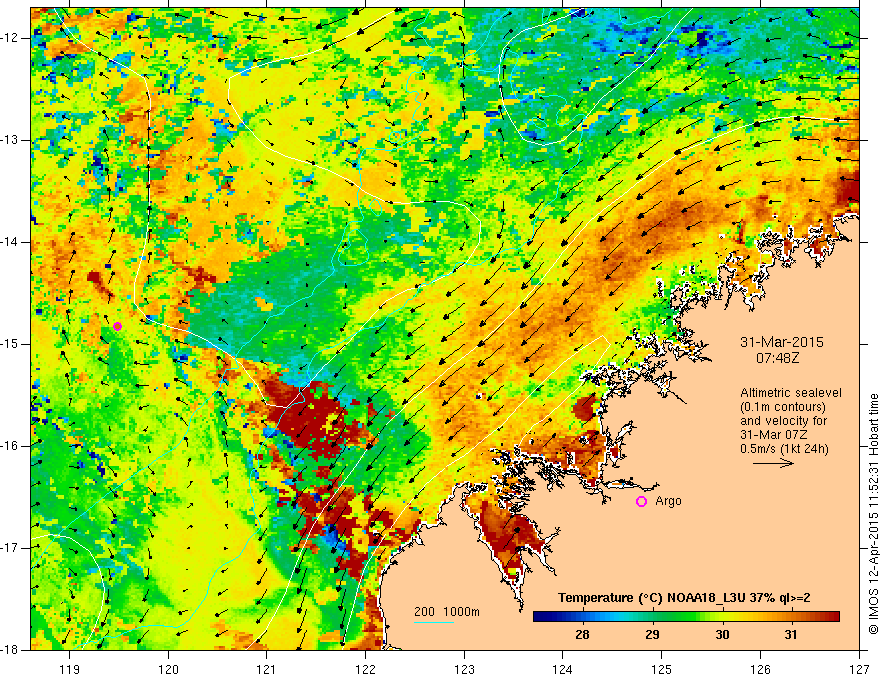Click latitude axis label '-18'
This screenshot has width=880, height=680.
[10, 650]
